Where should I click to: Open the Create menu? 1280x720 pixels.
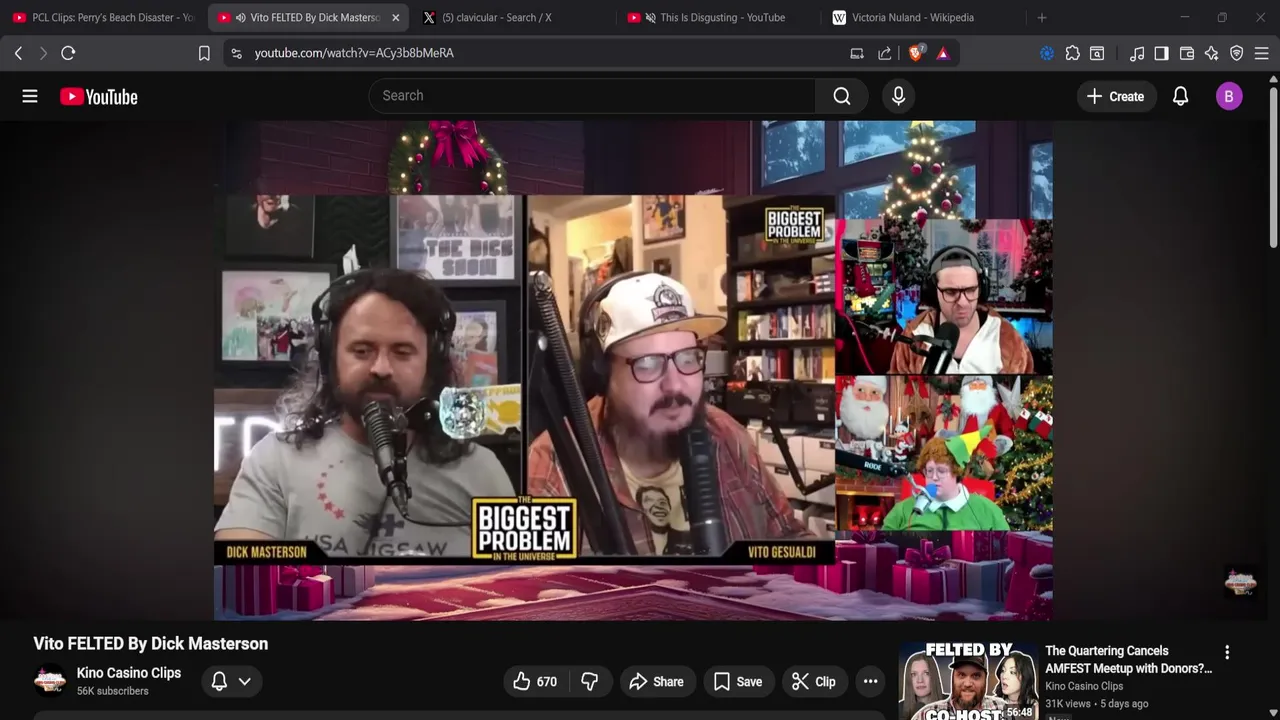click(x=1115, y=96)
